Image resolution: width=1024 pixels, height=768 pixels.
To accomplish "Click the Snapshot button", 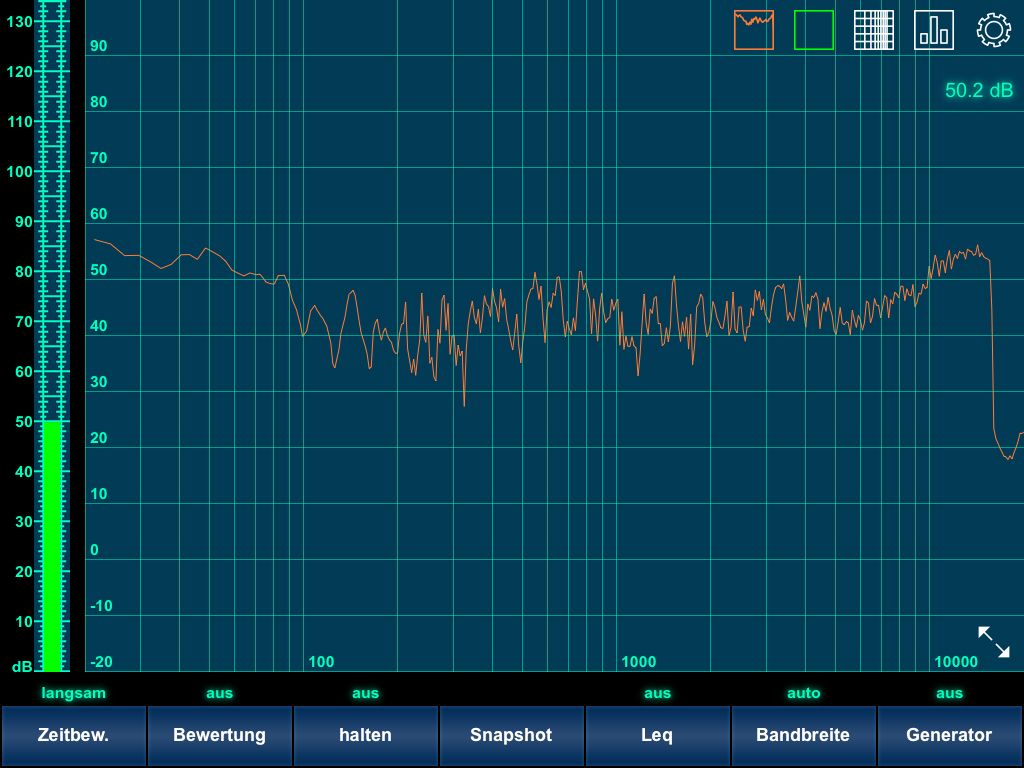I will pos(511,735).
